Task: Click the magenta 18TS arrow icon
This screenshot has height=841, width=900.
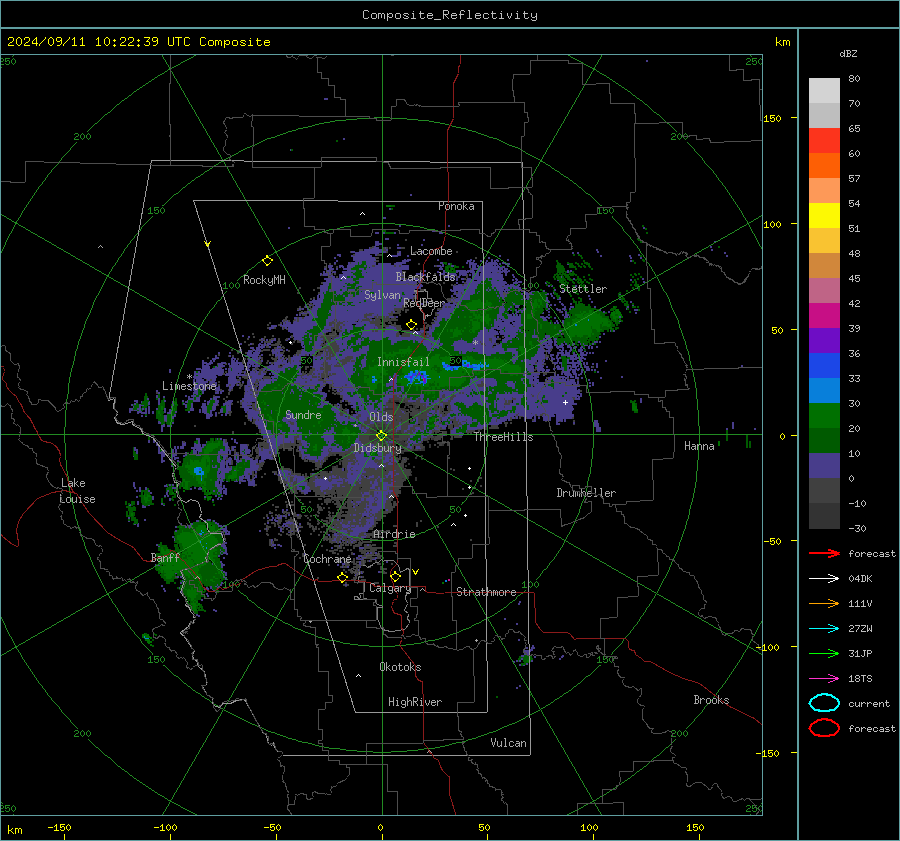Action: pos(824,679)
